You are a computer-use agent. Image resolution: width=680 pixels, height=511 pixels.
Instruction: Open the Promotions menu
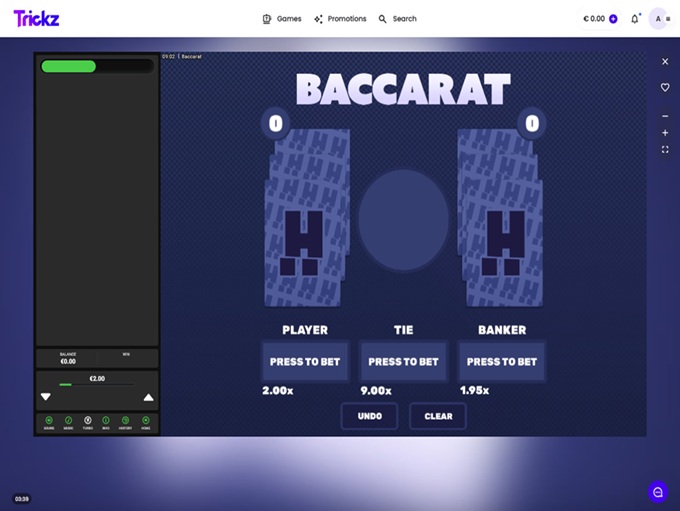click(x=340, y=19)
